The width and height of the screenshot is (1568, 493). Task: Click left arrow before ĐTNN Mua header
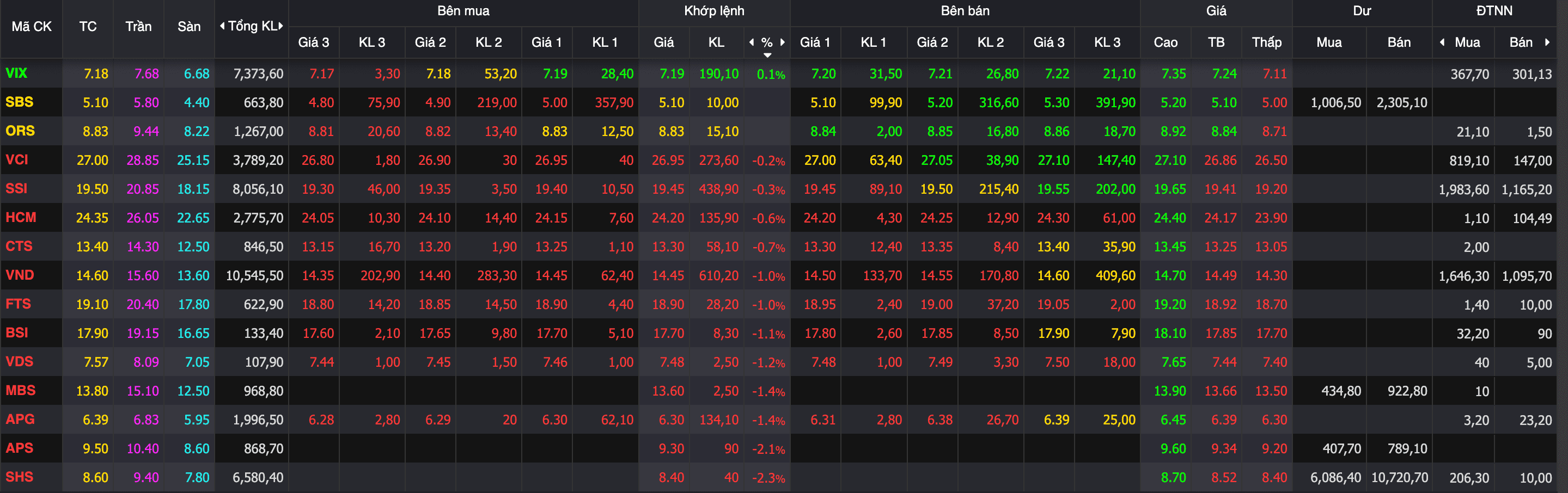1442,42
